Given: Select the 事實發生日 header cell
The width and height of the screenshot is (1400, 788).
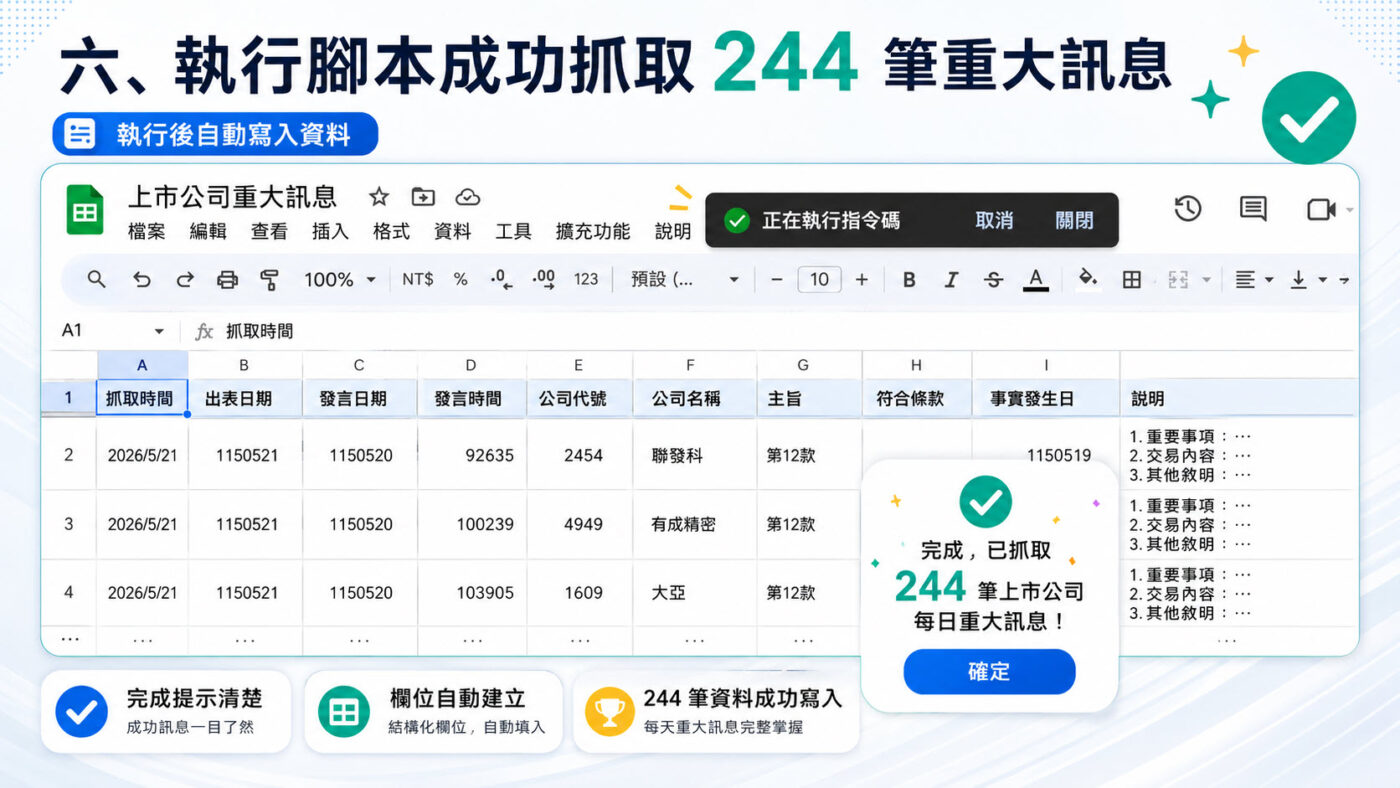Looking at the screenshot, I should (x=1045, y=398).
